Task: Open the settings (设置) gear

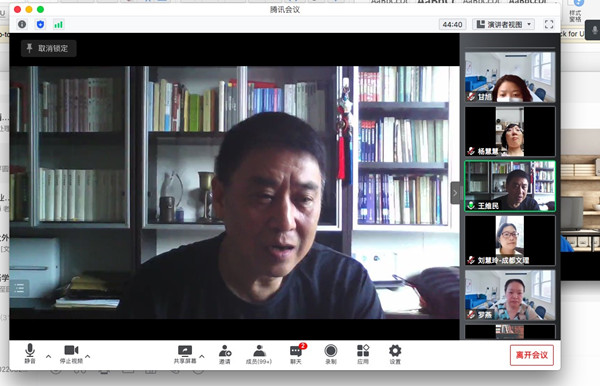Action: coord(395,354)
